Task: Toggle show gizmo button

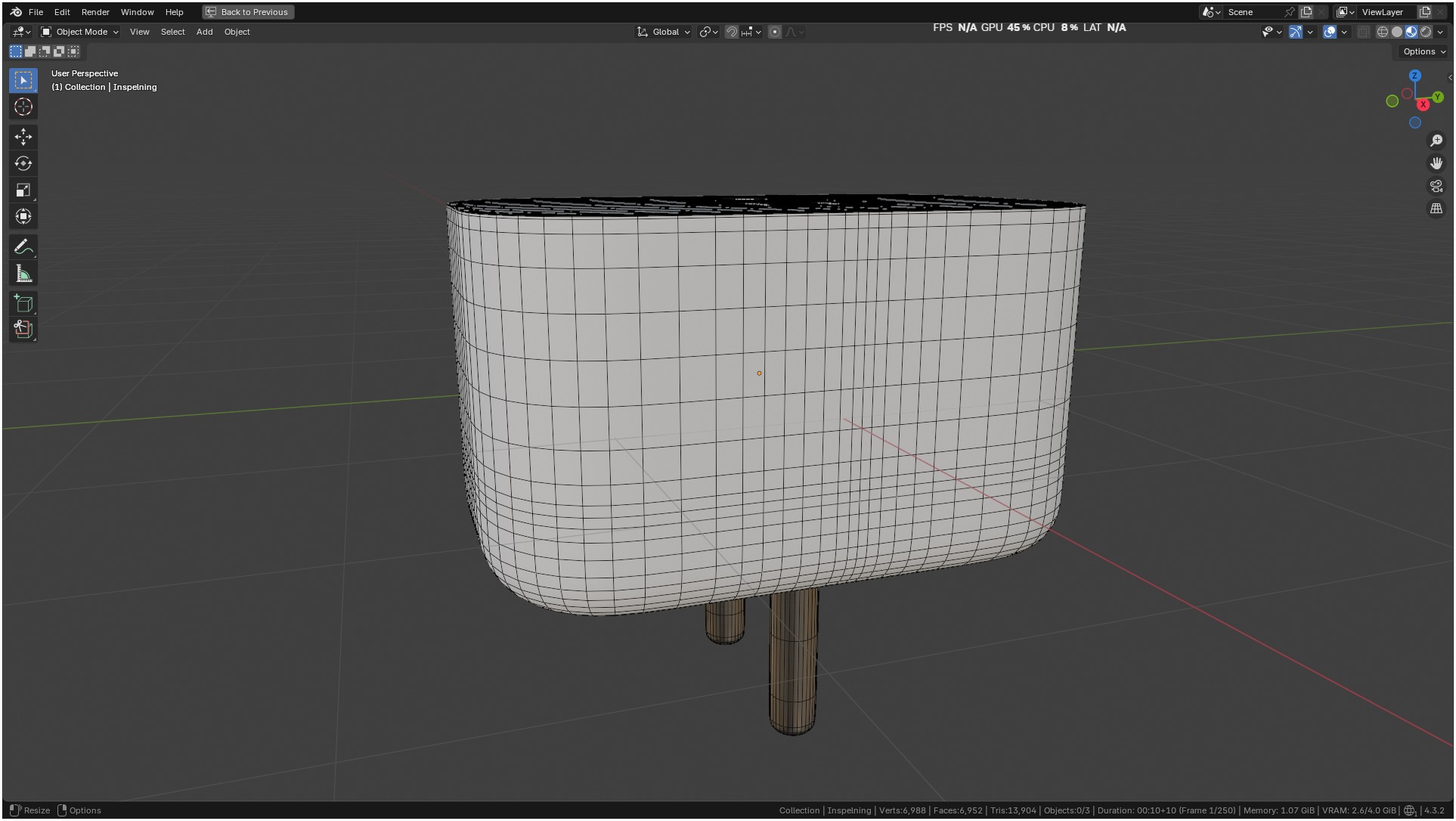Action: [1296, 32]
